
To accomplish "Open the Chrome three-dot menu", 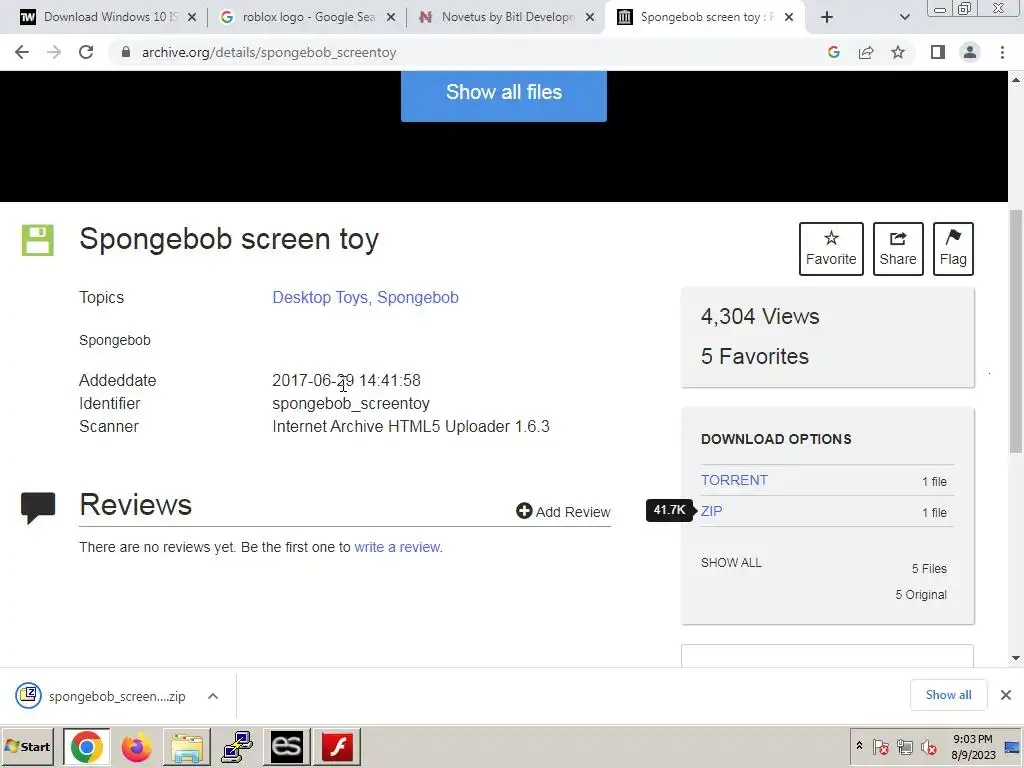I will tap(1002, 52).
